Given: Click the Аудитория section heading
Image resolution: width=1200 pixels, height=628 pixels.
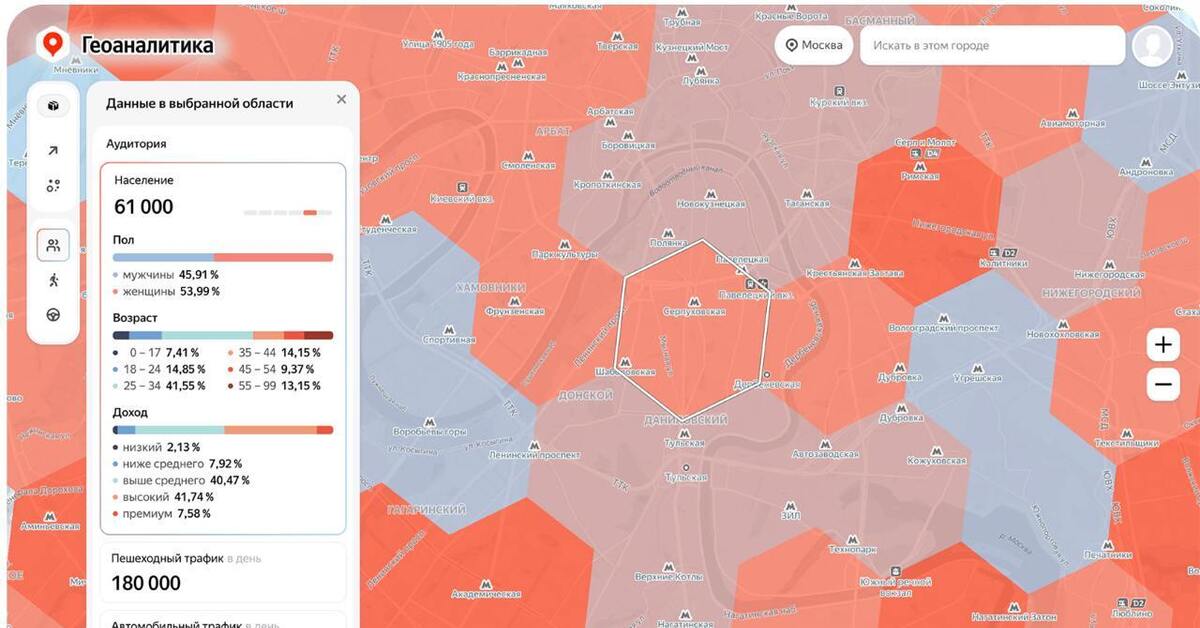Looking at the screenshot, I should (136, 144).
